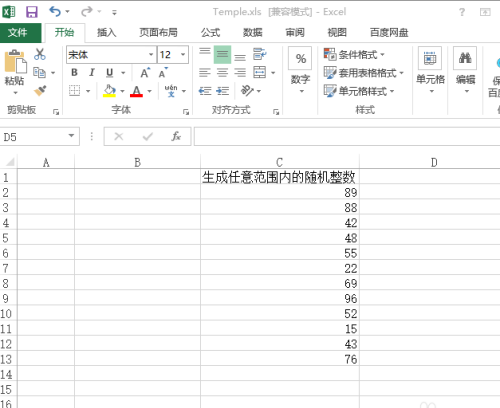The width and height of the screenshot is (500, 408).
Task: Open the 百度网盘 tab
Action: point(389,32)
